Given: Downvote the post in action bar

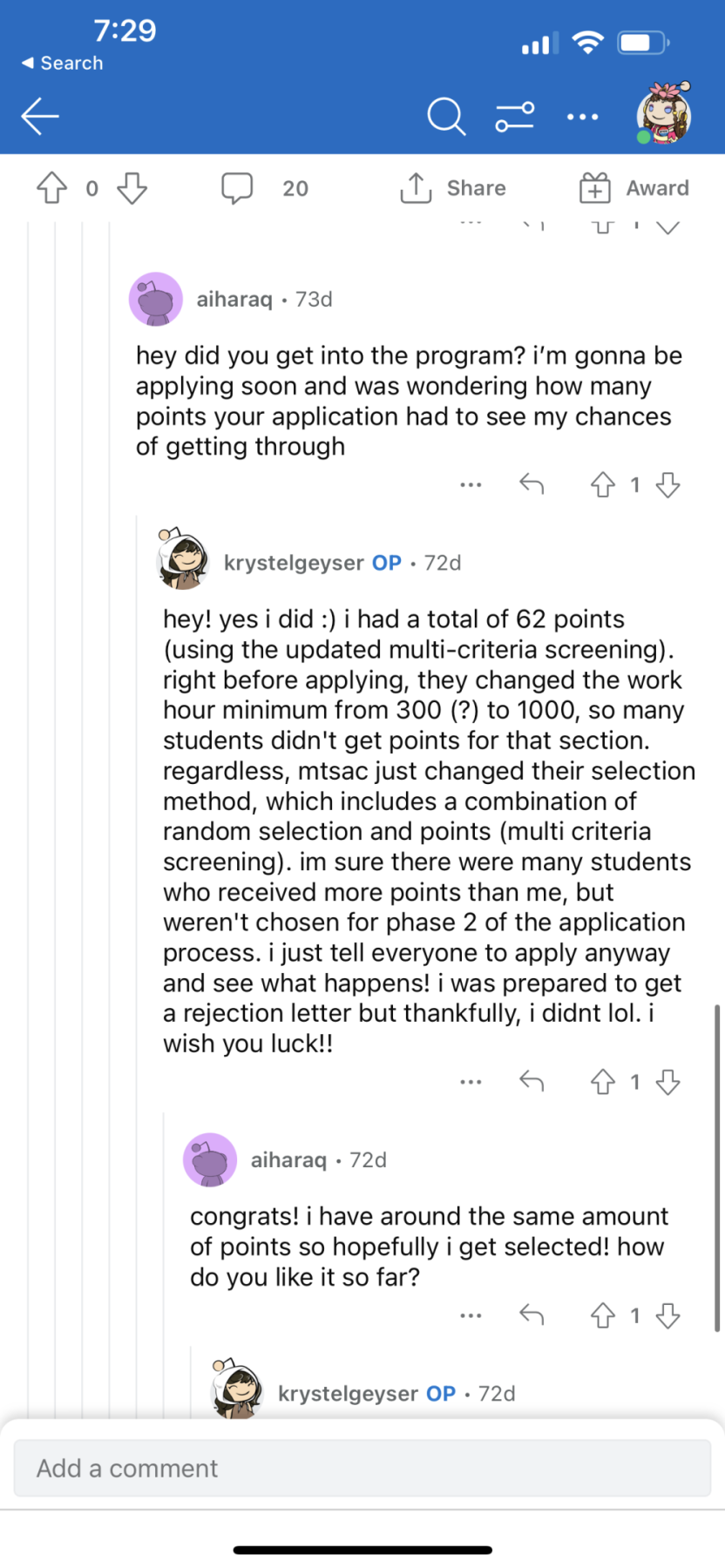Looking at the screenshot, I should tap(132, 188).
